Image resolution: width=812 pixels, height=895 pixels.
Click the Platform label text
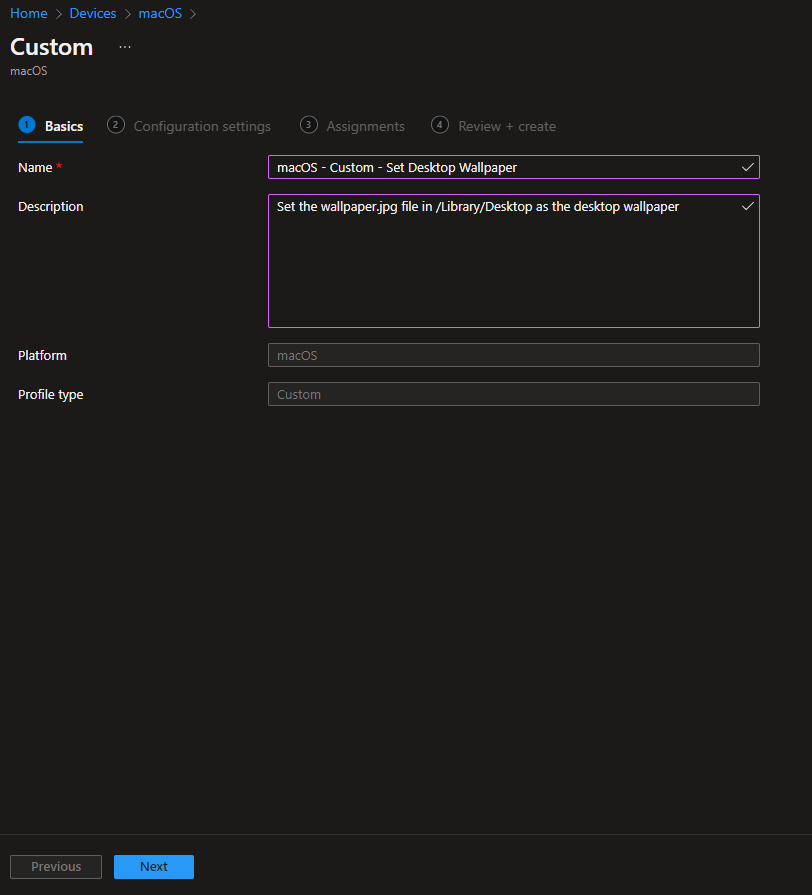(x=42, y=356)
